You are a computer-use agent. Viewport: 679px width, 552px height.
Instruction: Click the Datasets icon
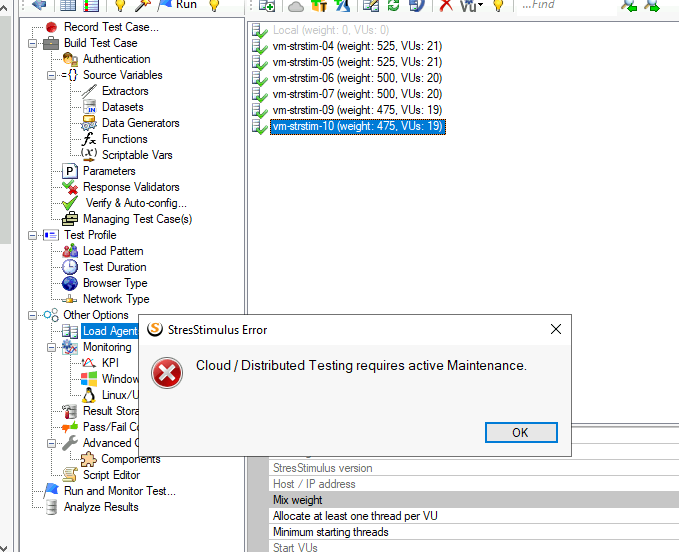tap(89, 107)
